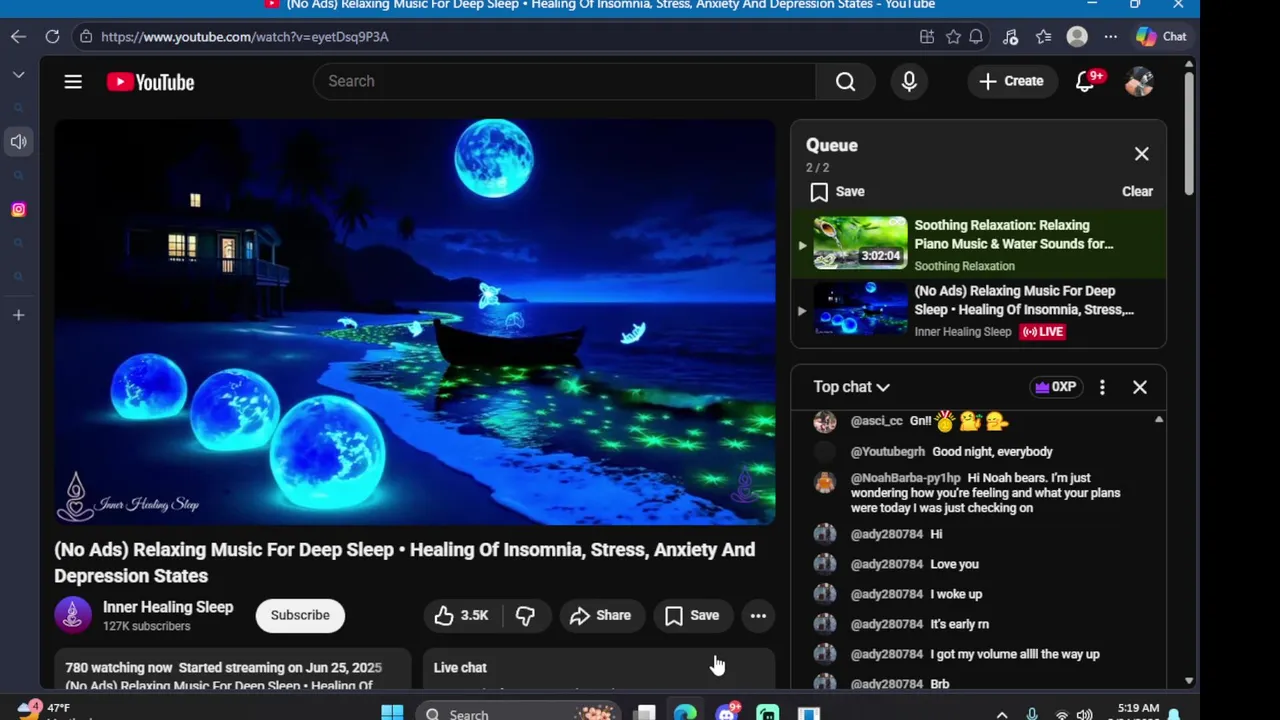The width and height of the screenshot is (1280, 720).
Task: Click the @NoahBarba-py1hp chat username
Action: [x=905, y=478]
